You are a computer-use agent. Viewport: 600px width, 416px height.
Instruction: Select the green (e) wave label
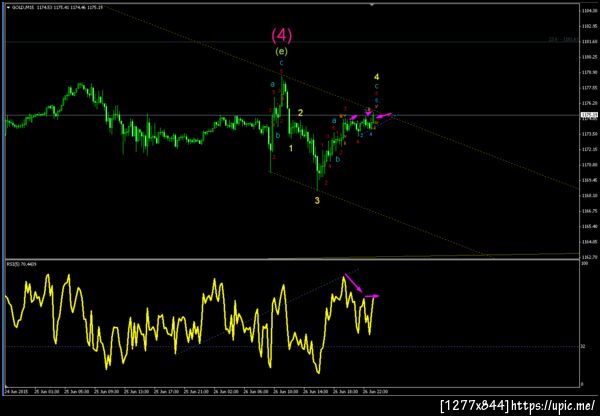(281, 51)
